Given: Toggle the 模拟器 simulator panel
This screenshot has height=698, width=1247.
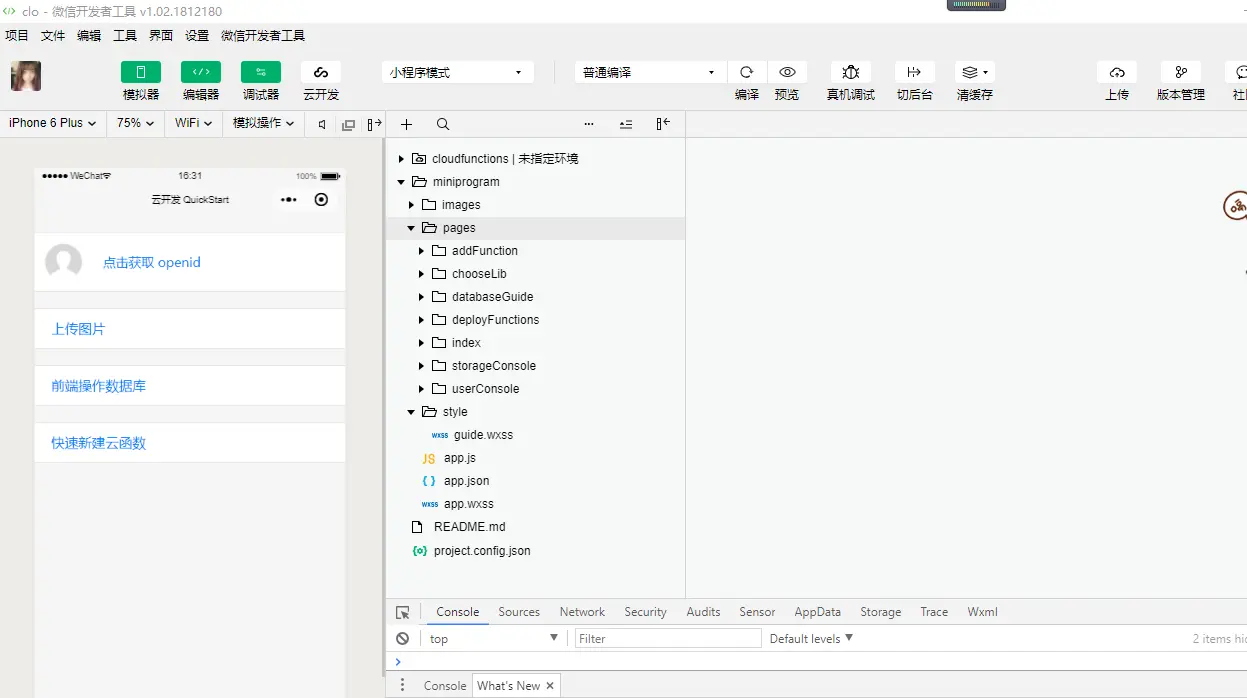Looking at the screenshot, I should (x=141, y=72).
